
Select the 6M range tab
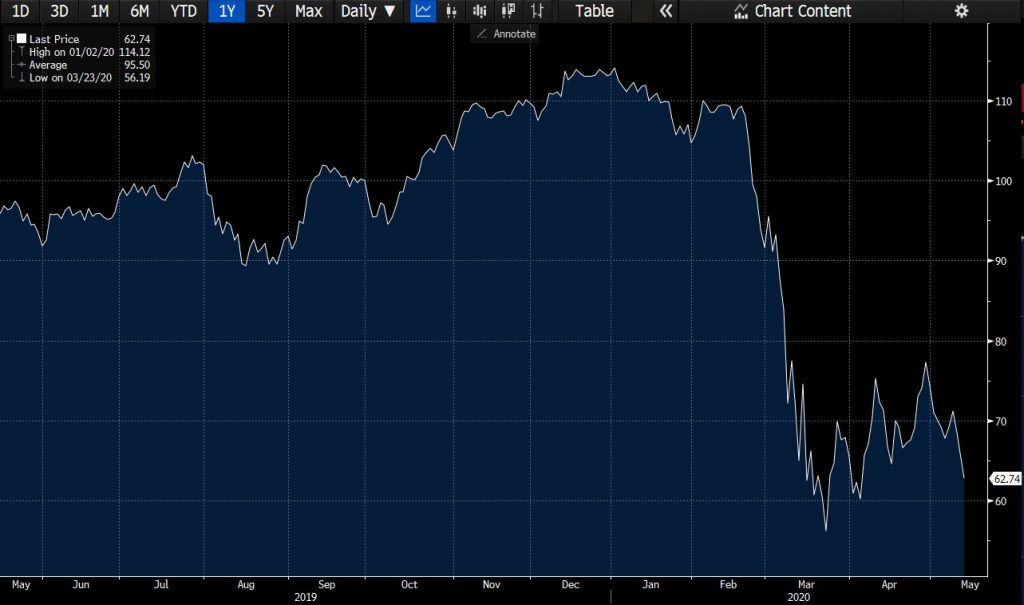(139, 10)
